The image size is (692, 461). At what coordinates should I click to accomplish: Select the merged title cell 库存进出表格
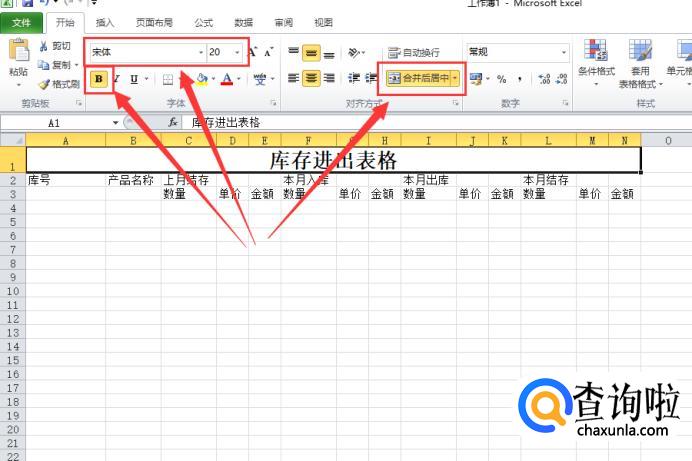333,160
